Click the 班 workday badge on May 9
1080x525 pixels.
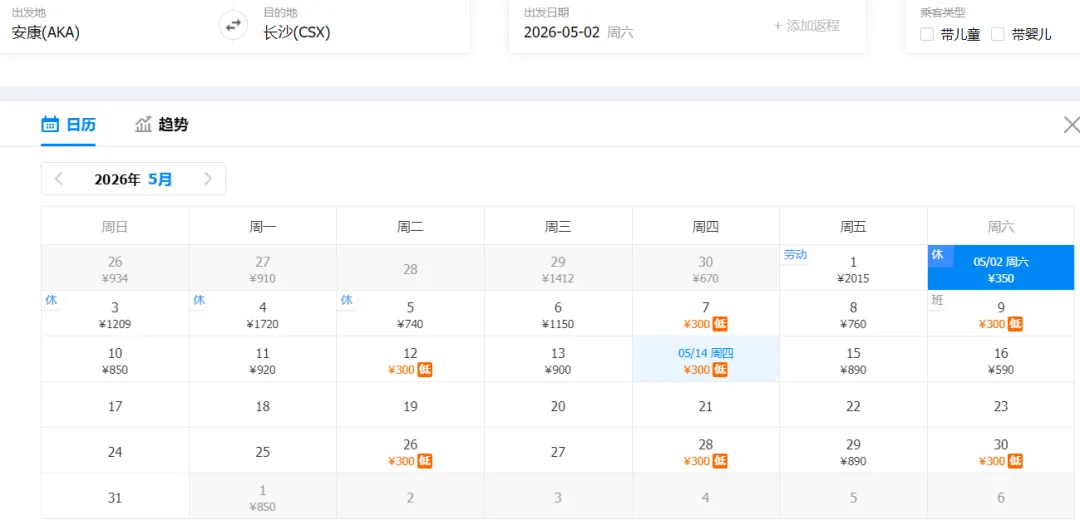[x=937, y=300]
